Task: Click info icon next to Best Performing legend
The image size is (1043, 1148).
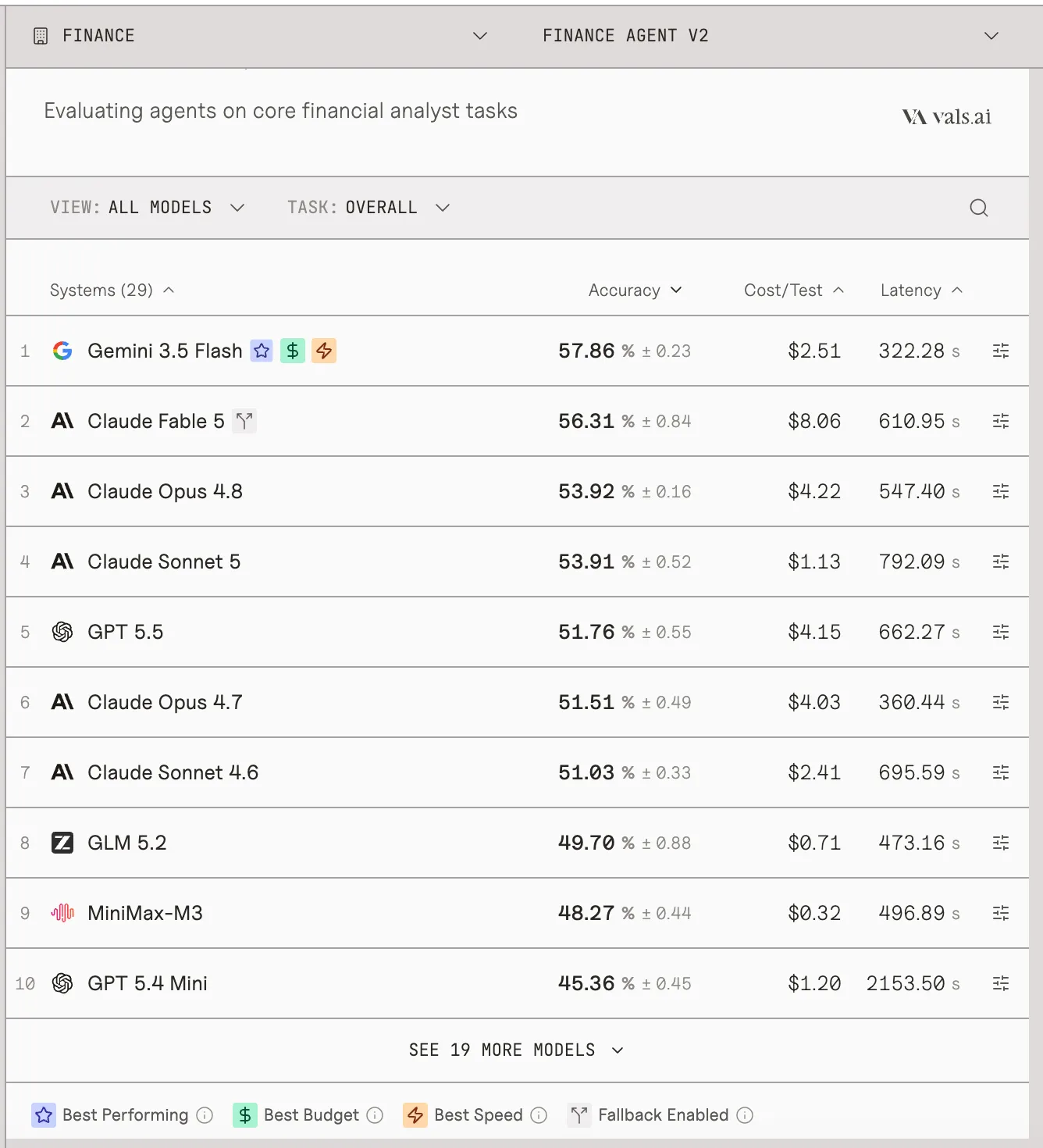Action: point(205,1115)
